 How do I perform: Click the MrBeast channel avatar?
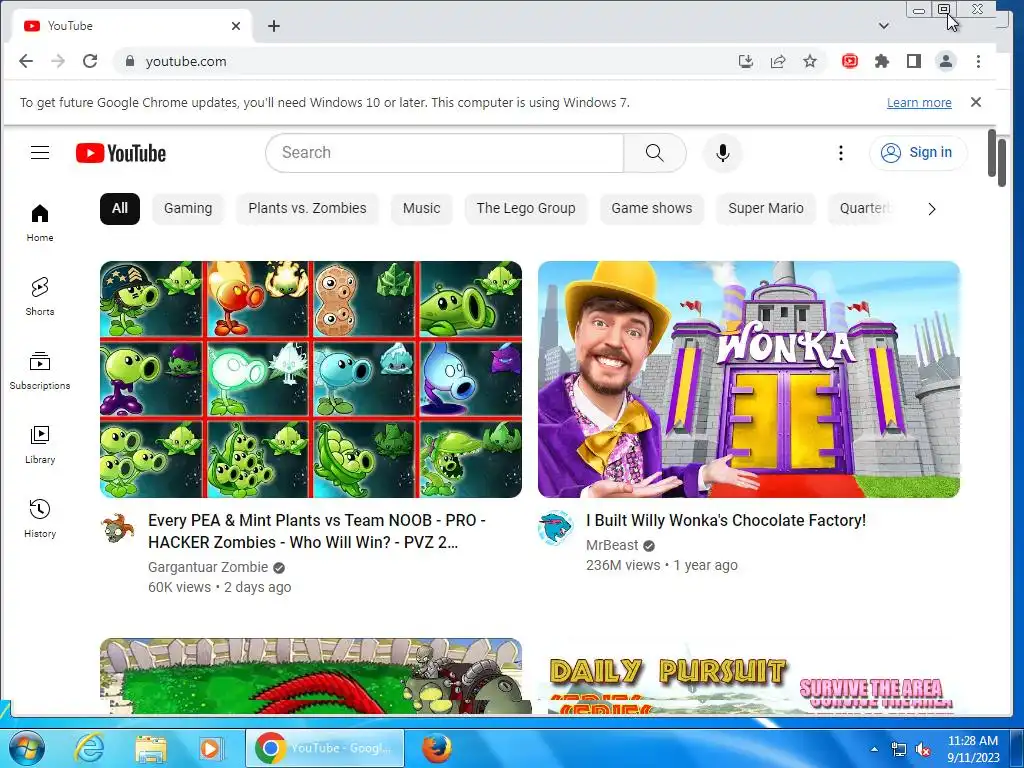point(556,528)
